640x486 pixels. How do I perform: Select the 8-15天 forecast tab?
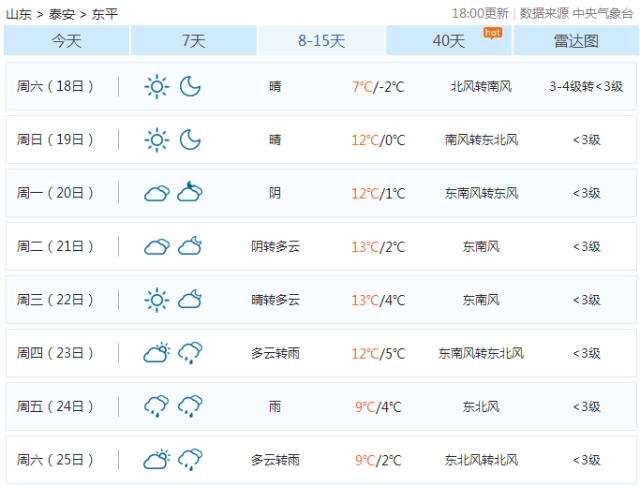(321, 40)
